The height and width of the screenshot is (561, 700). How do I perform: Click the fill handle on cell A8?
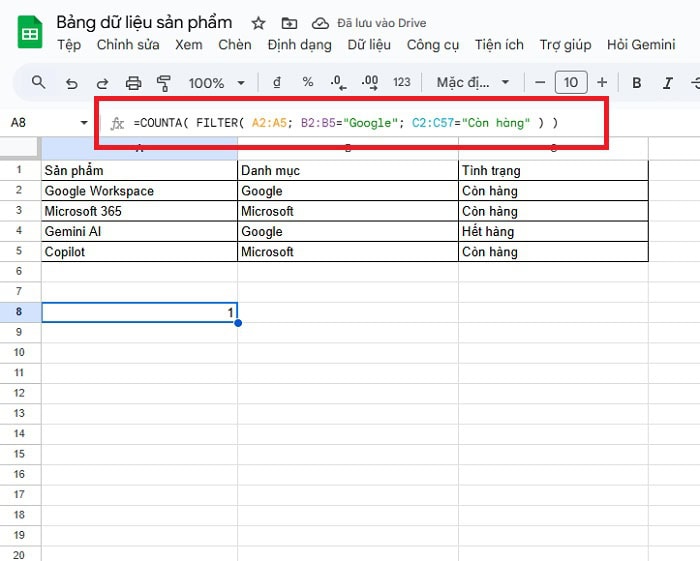[238, 323]
